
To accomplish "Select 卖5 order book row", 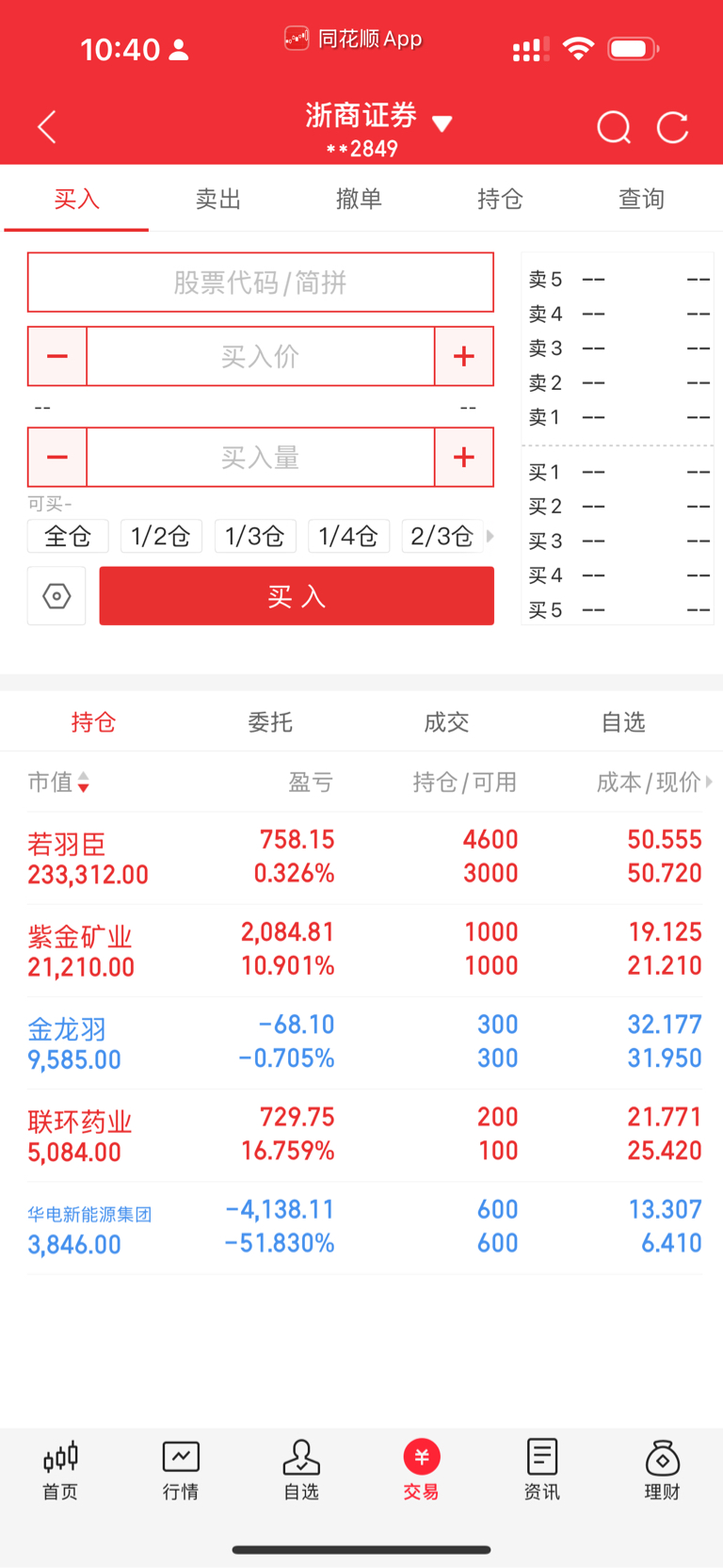I will [619, 279].
